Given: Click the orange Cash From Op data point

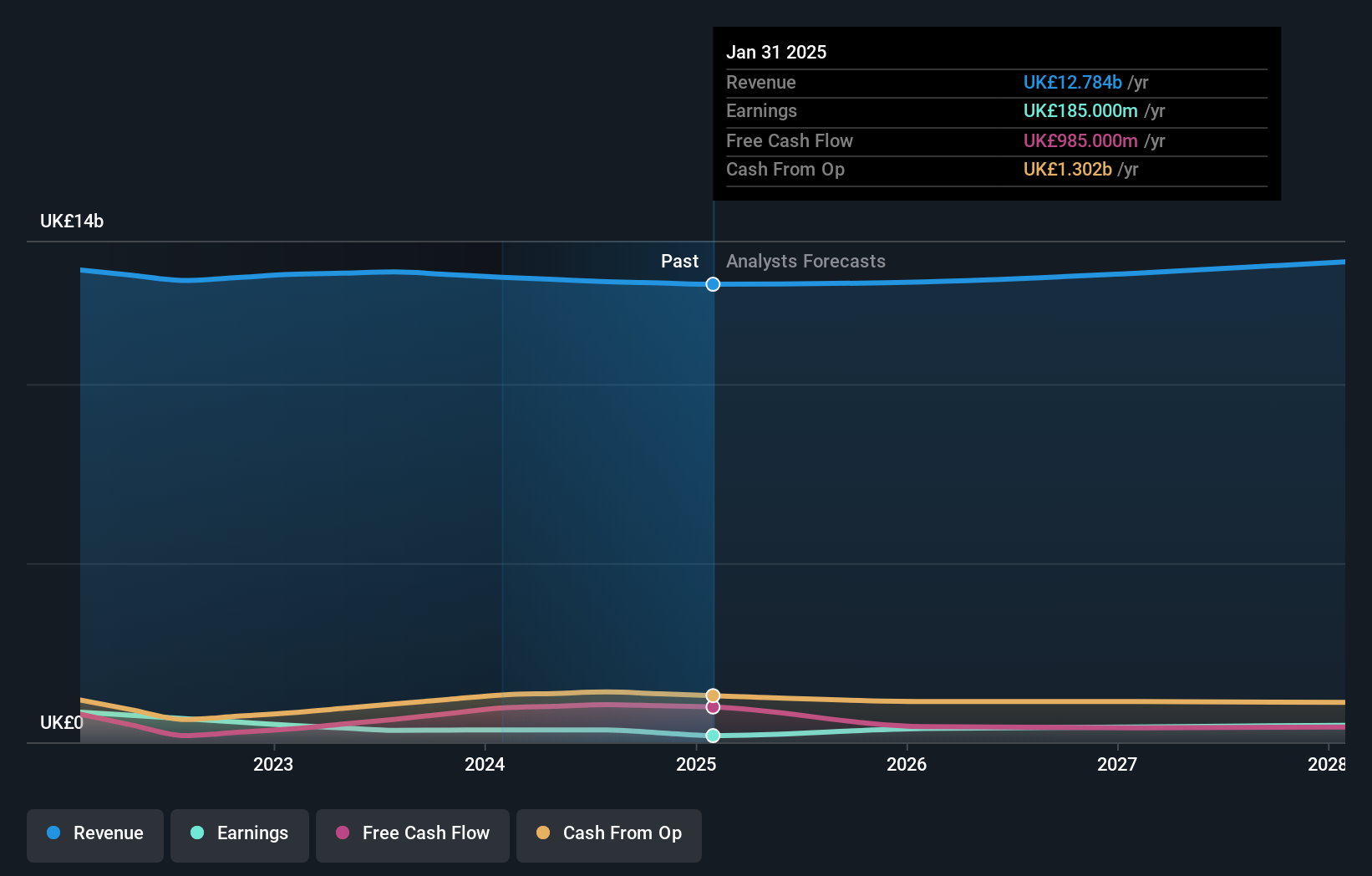Looking at the screenshot, I should click(713, 695).
